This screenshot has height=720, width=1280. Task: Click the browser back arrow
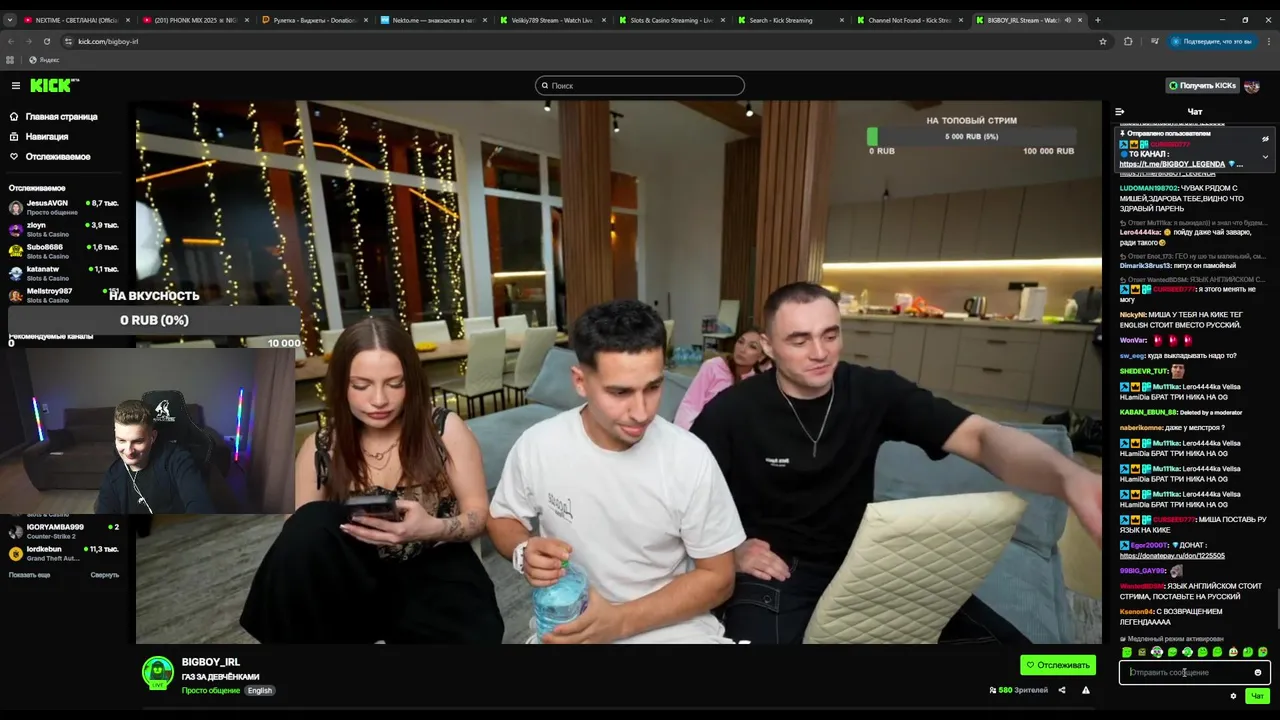(10, 41)
